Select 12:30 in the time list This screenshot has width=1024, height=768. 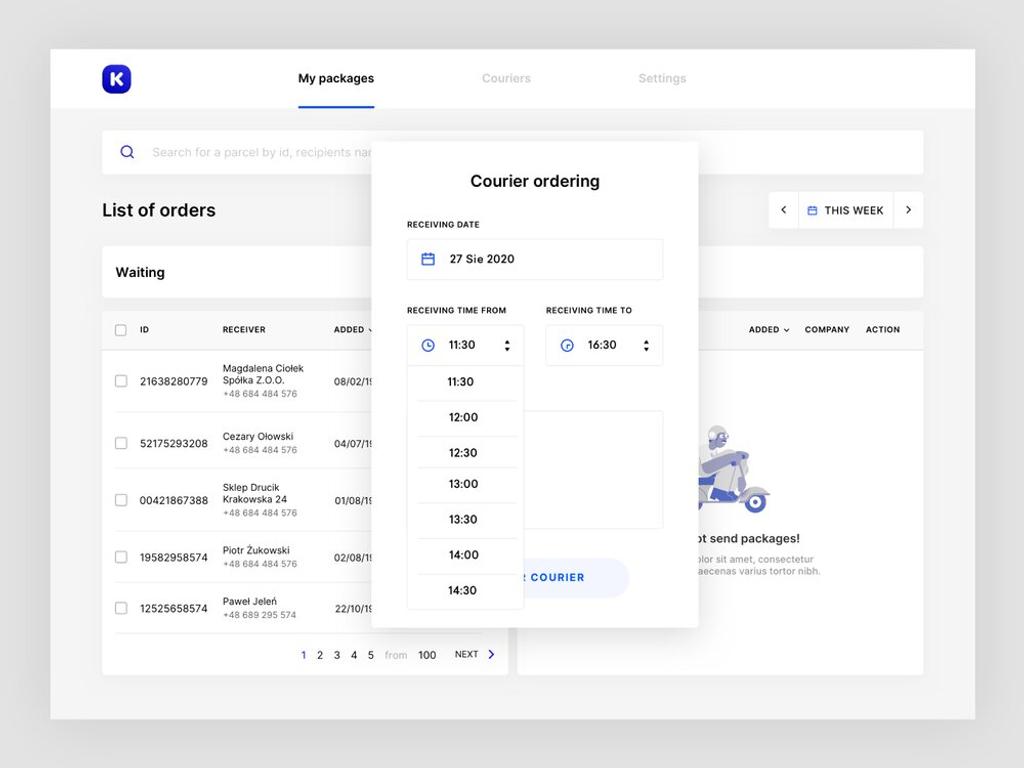463,453
